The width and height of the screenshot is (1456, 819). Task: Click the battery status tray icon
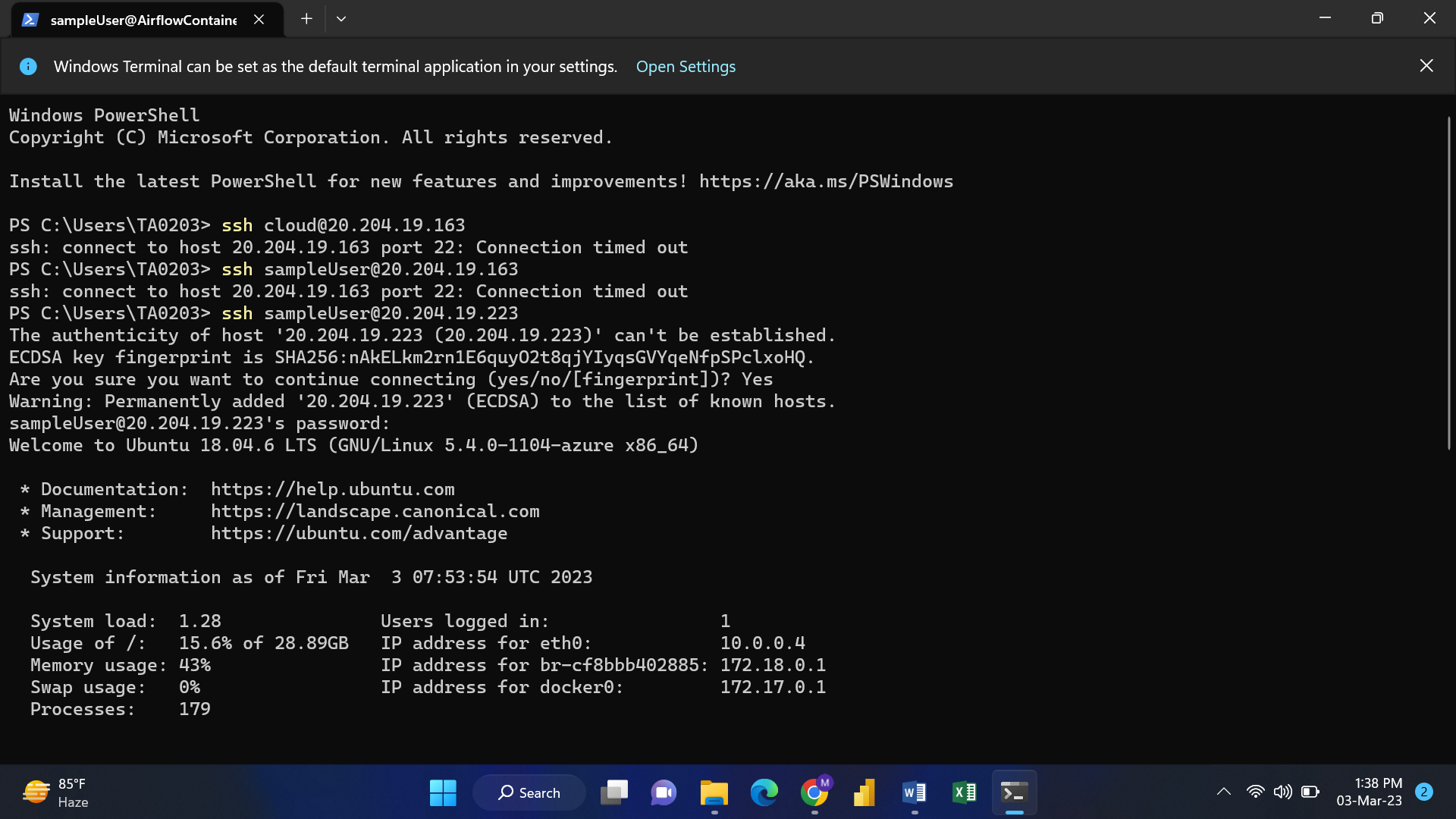pyautogui.click(x=1310, y=792)
